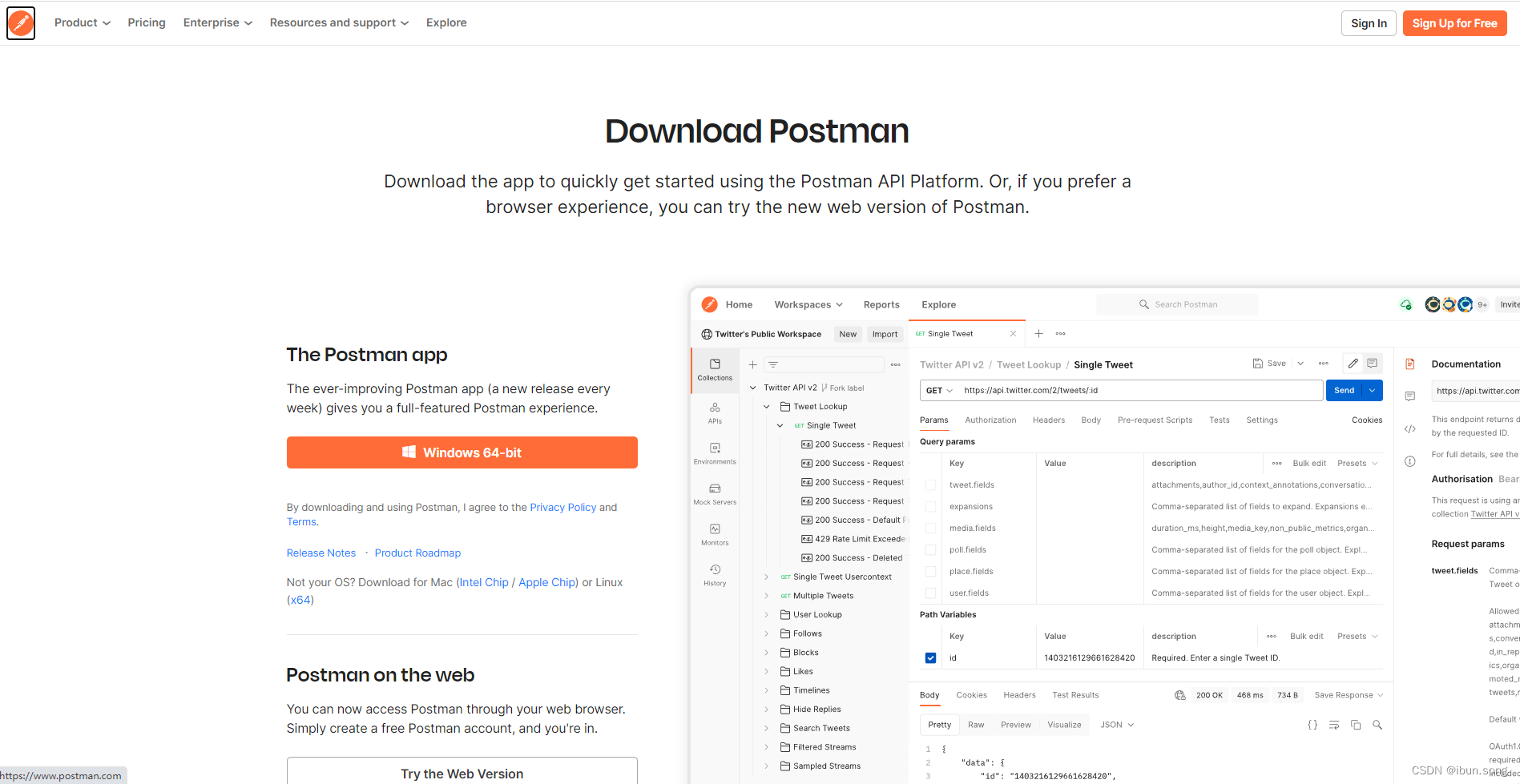This screenshot has height=784, width=1520.
Task: Download Postman for Windows 64-bit
Action: (462, 452)
